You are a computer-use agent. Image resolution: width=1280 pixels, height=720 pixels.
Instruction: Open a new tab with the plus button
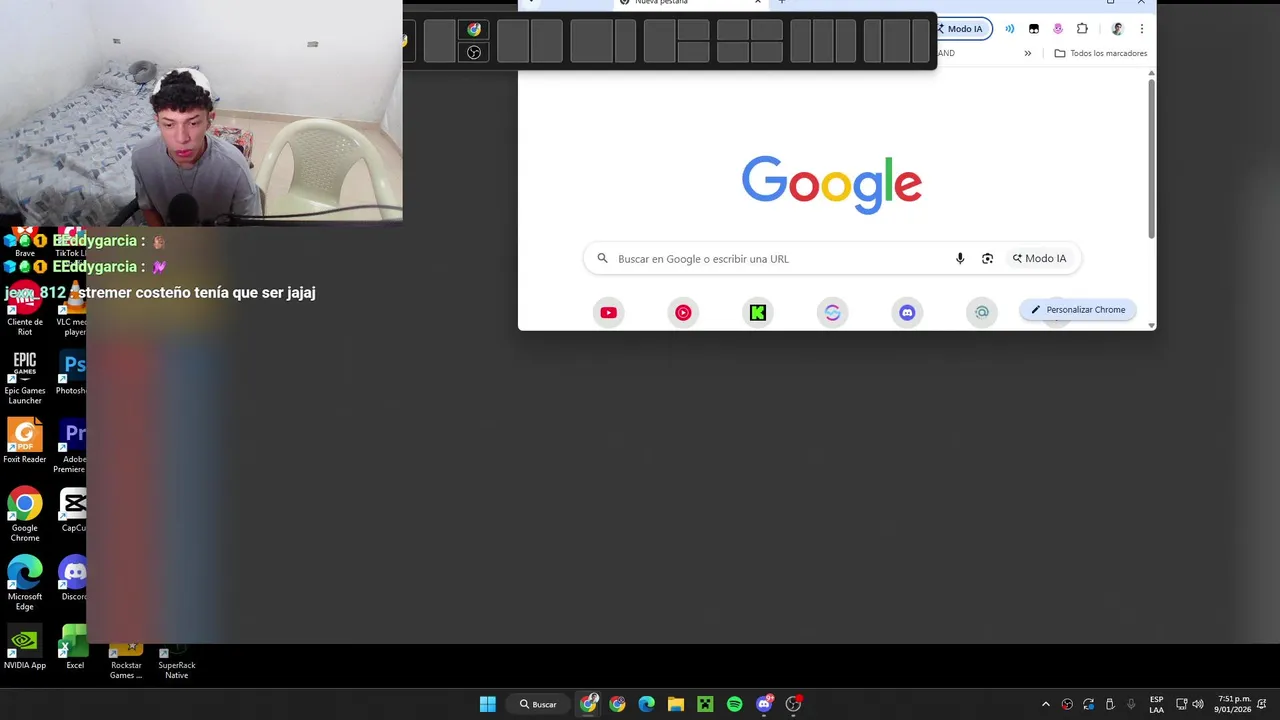tap(782, 2)
